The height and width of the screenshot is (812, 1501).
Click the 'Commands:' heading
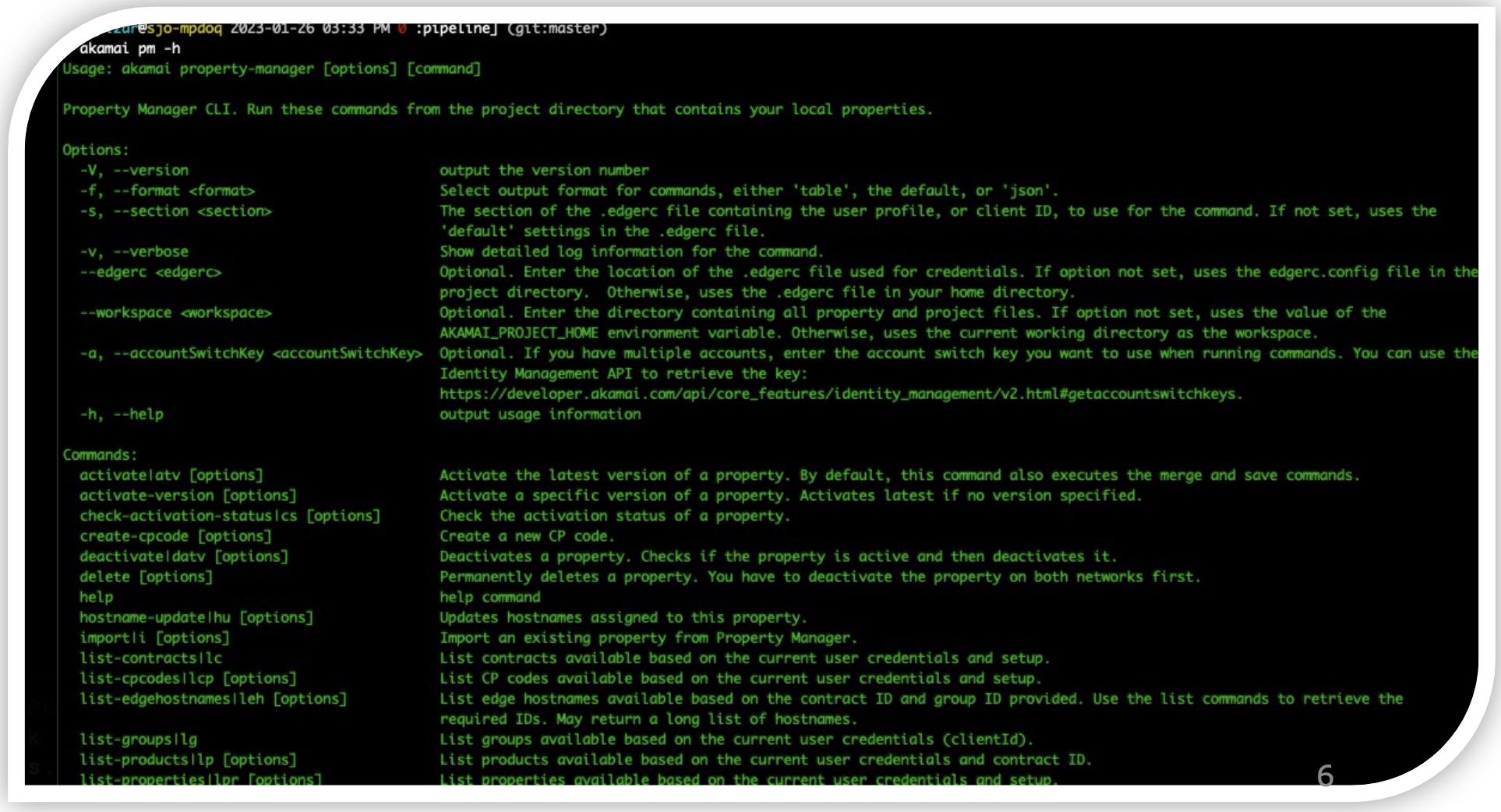point(100,454)
